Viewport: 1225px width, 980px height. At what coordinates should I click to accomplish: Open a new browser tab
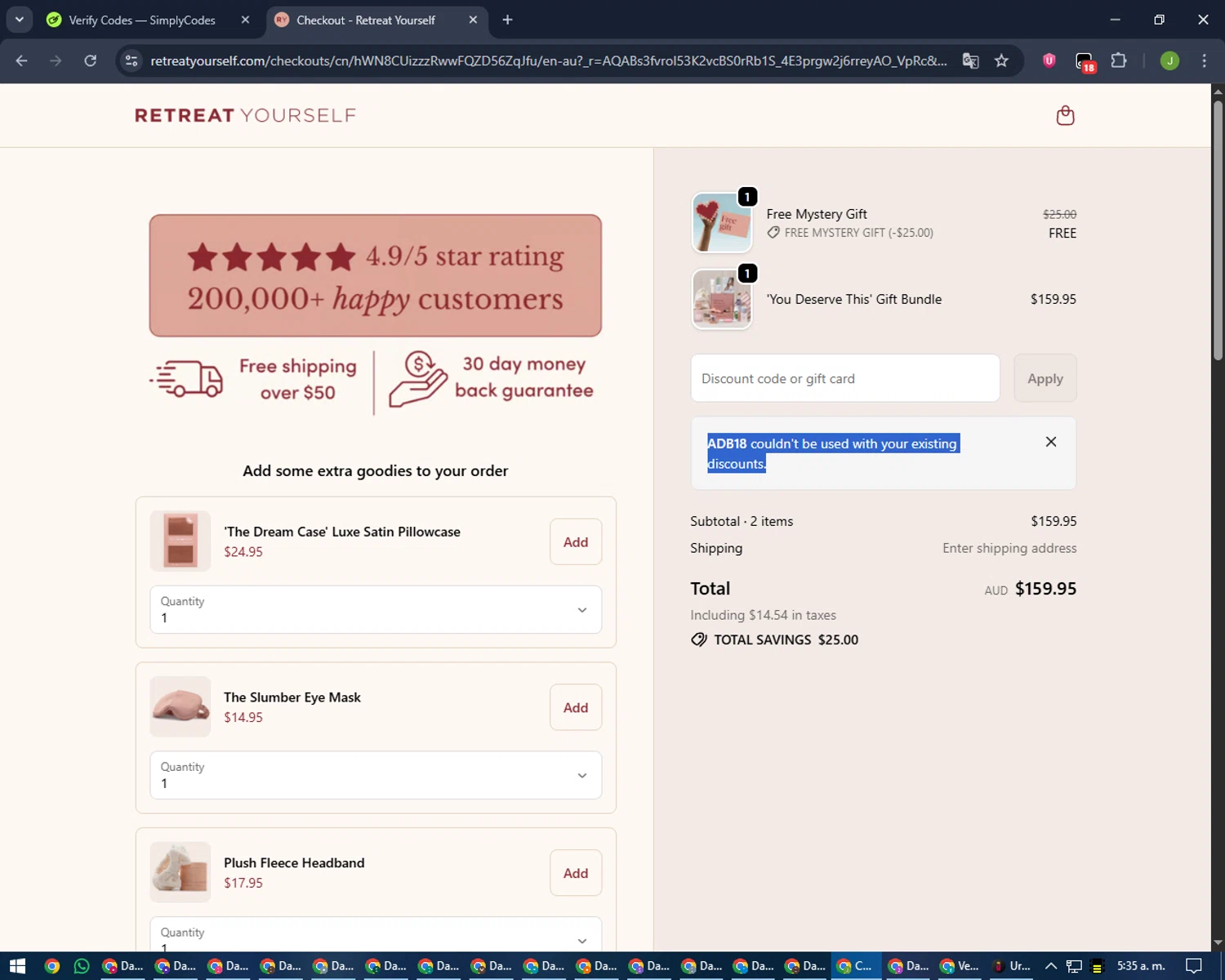(x=507, y=20)
